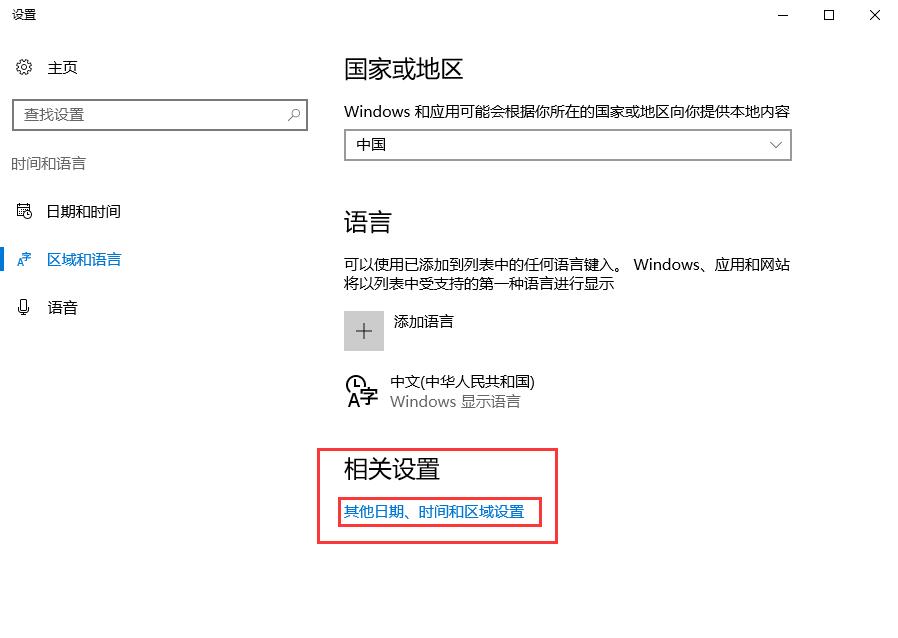This screenshot has height=638, width=898.
Task: Click the 主页 navigation item
Action: (60, 67)
